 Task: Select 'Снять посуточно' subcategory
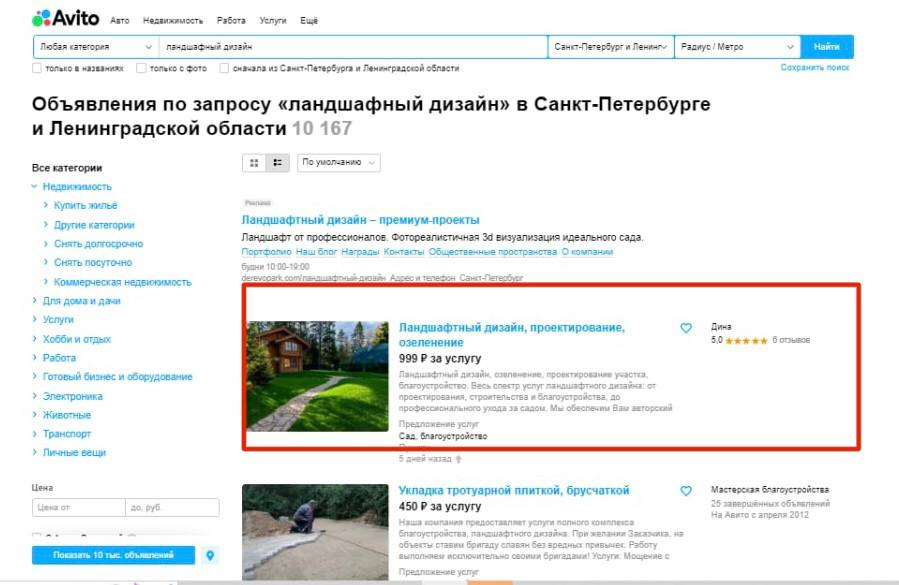click(93, 263)
